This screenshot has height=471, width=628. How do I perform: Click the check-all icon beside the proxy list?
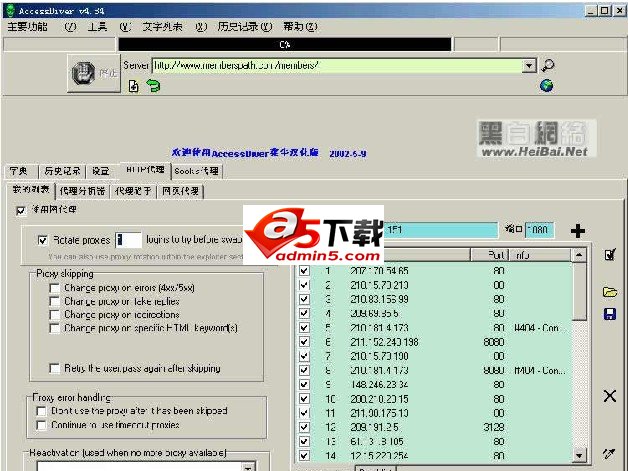click(610, 254)
